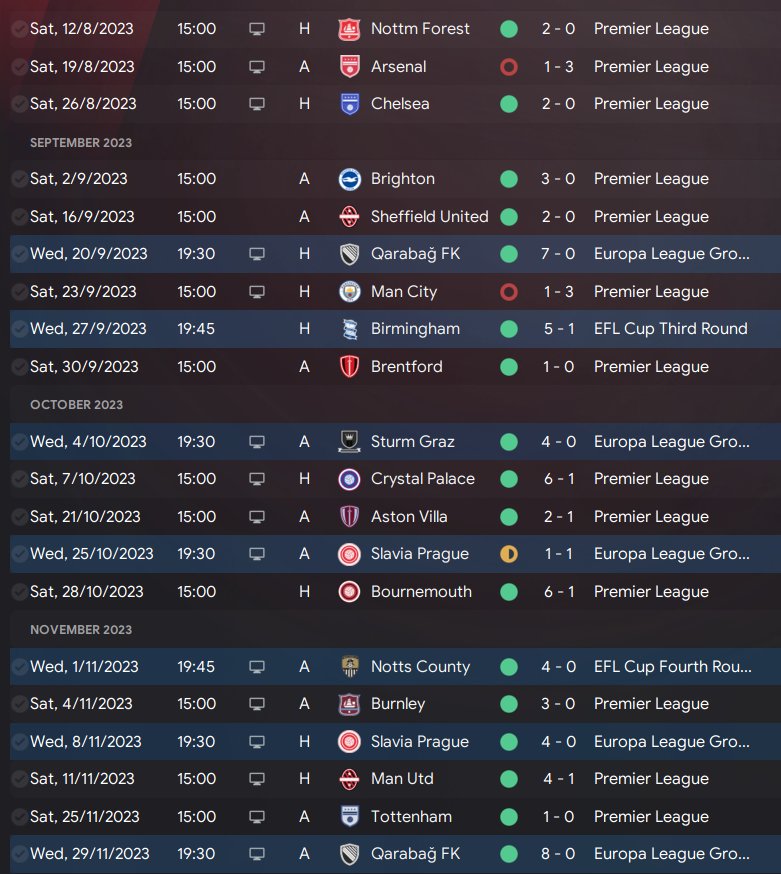The image size is (781, 874).
Task: Click the draw indicator for Slavia Prague 1-1
Action: tap(509, 554)
